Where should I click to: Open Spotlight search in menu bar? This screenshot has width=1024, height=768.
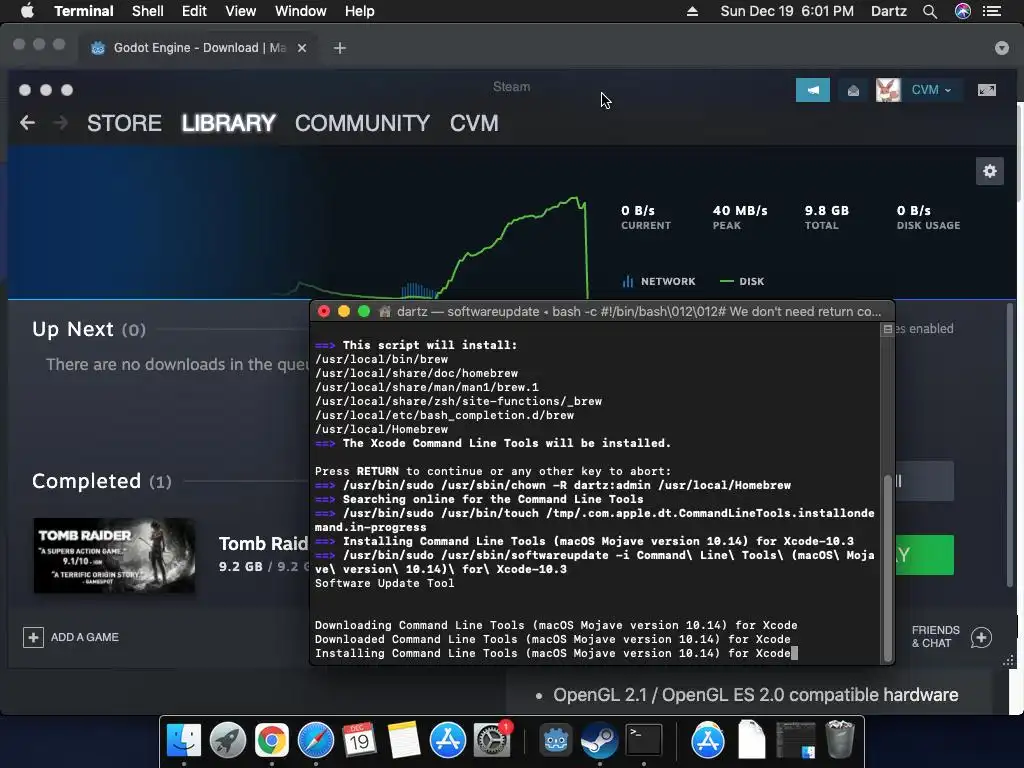tap(930, 11)
